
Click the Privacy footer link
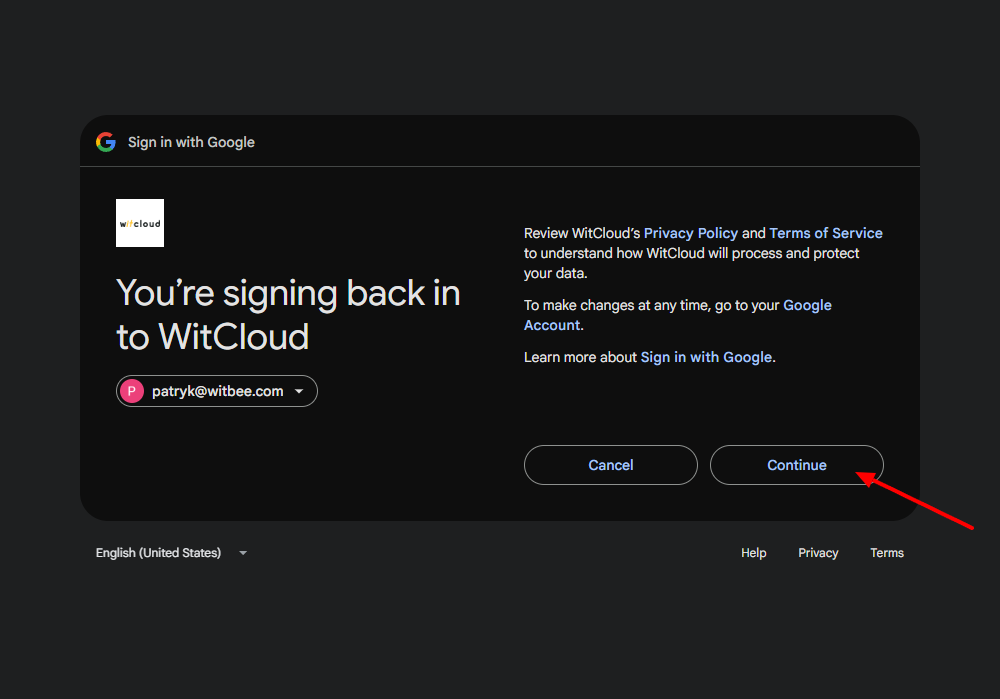point(818,553)
